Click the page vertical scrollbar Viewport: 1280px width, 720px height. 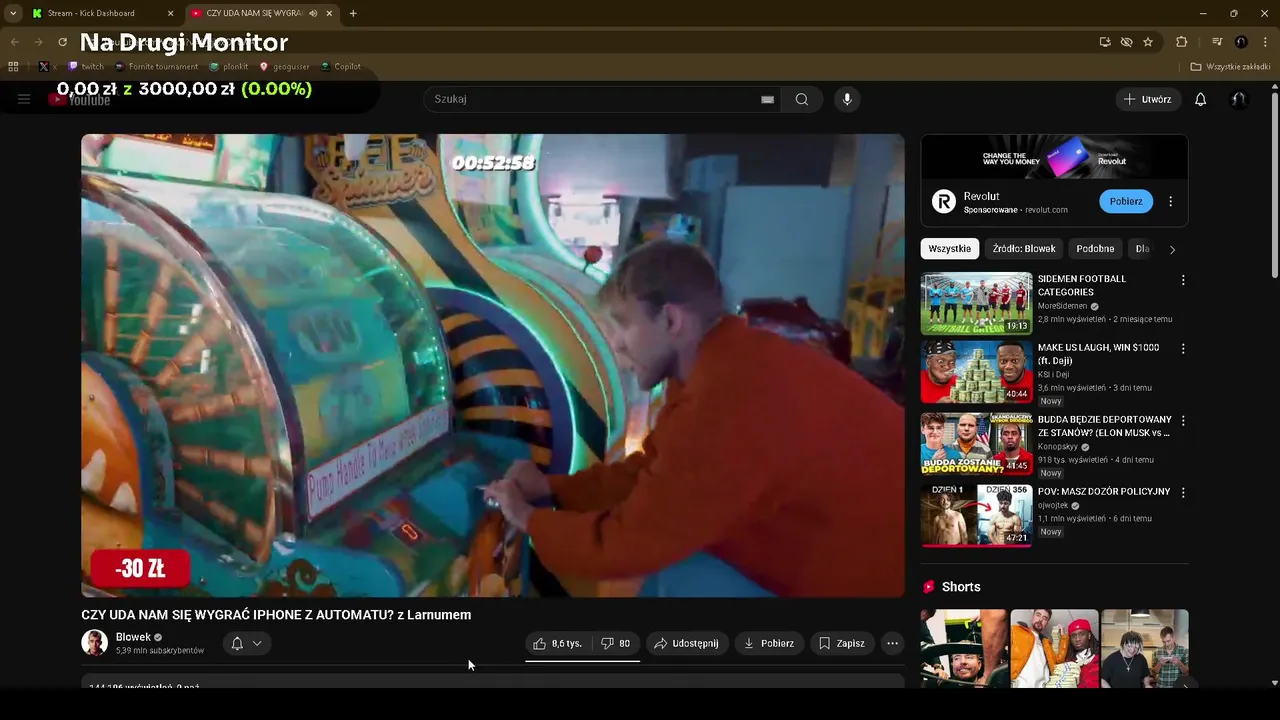point(1274,185)
